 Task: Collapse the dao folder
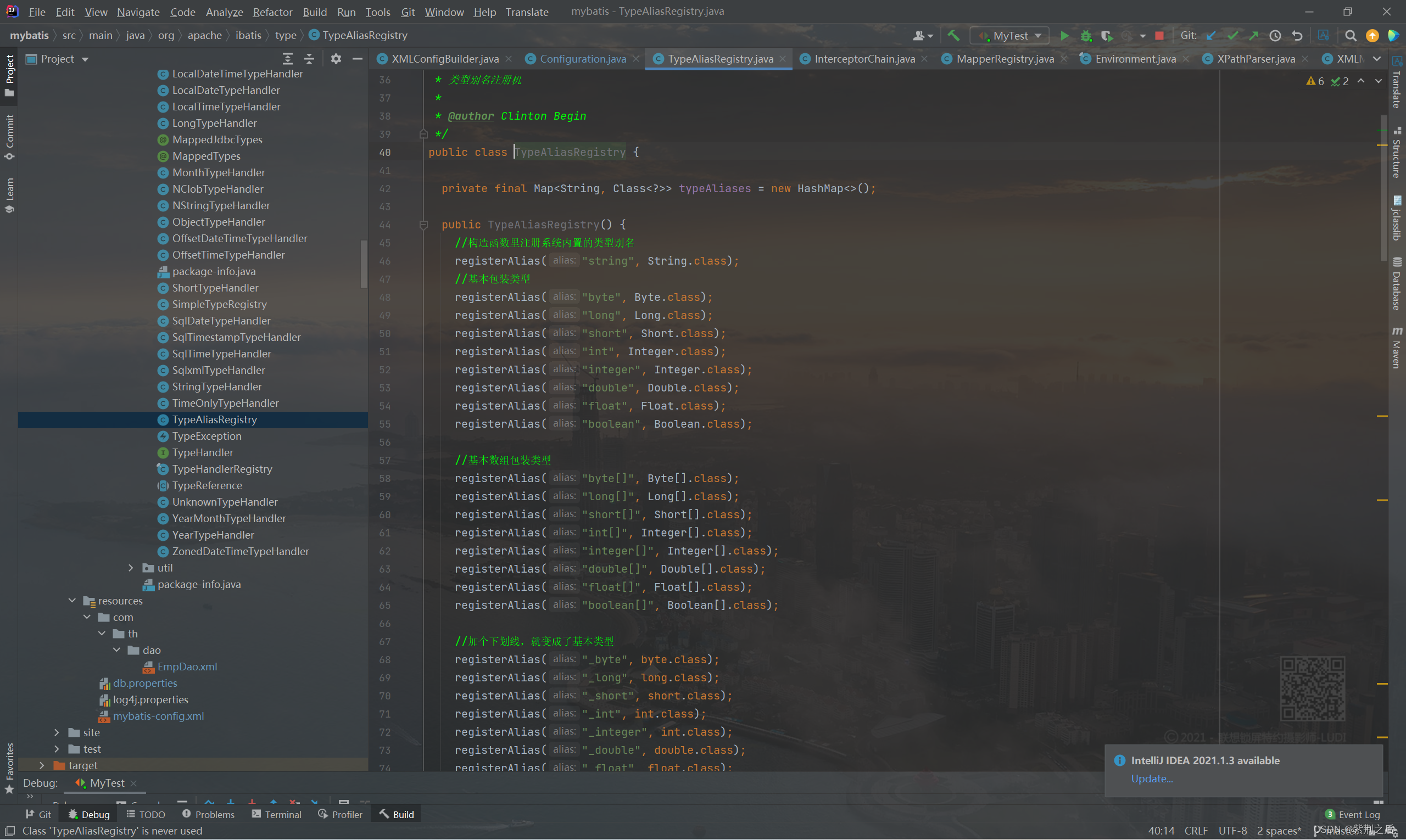click(x=116, y=650)
